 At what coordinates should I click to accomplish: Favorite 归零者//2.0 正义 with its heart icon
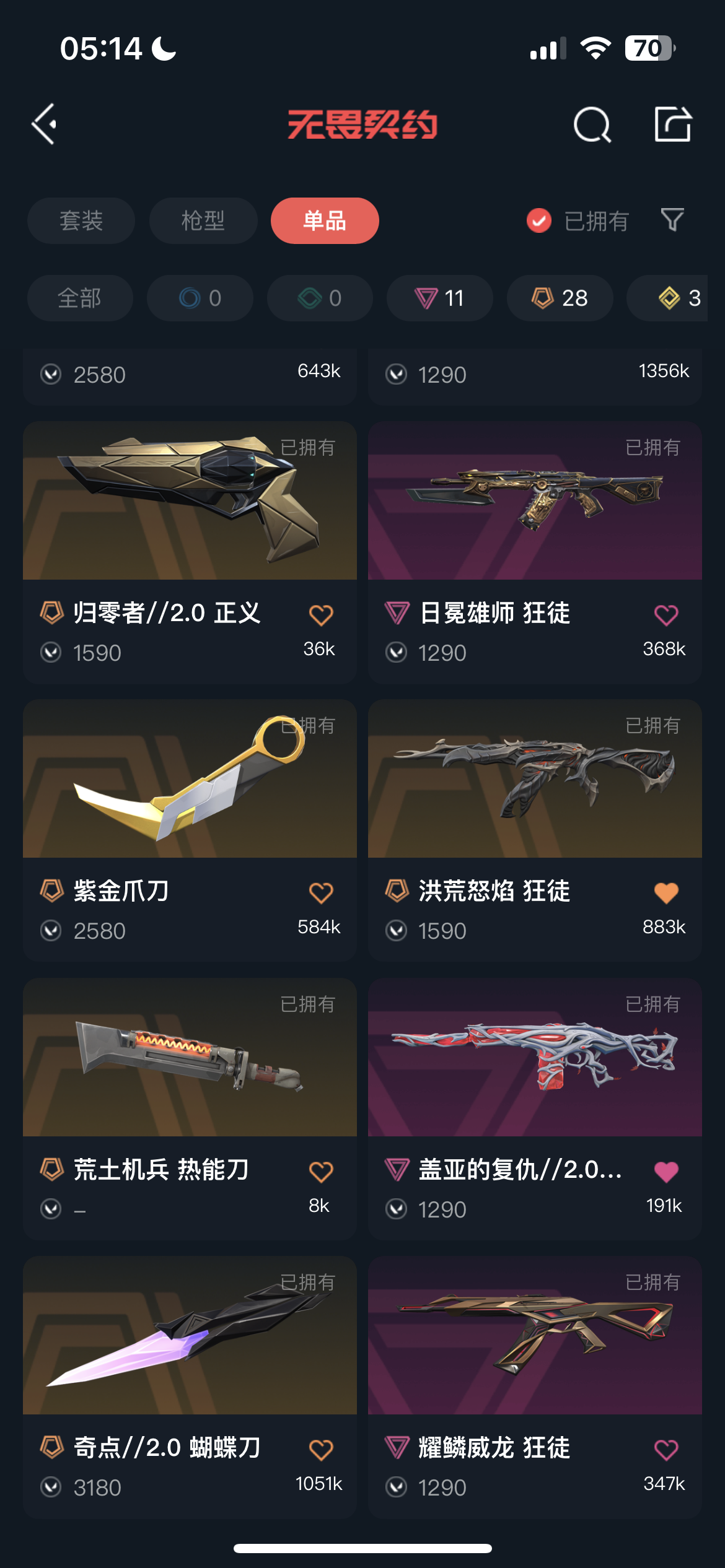[x=321, y=615]
